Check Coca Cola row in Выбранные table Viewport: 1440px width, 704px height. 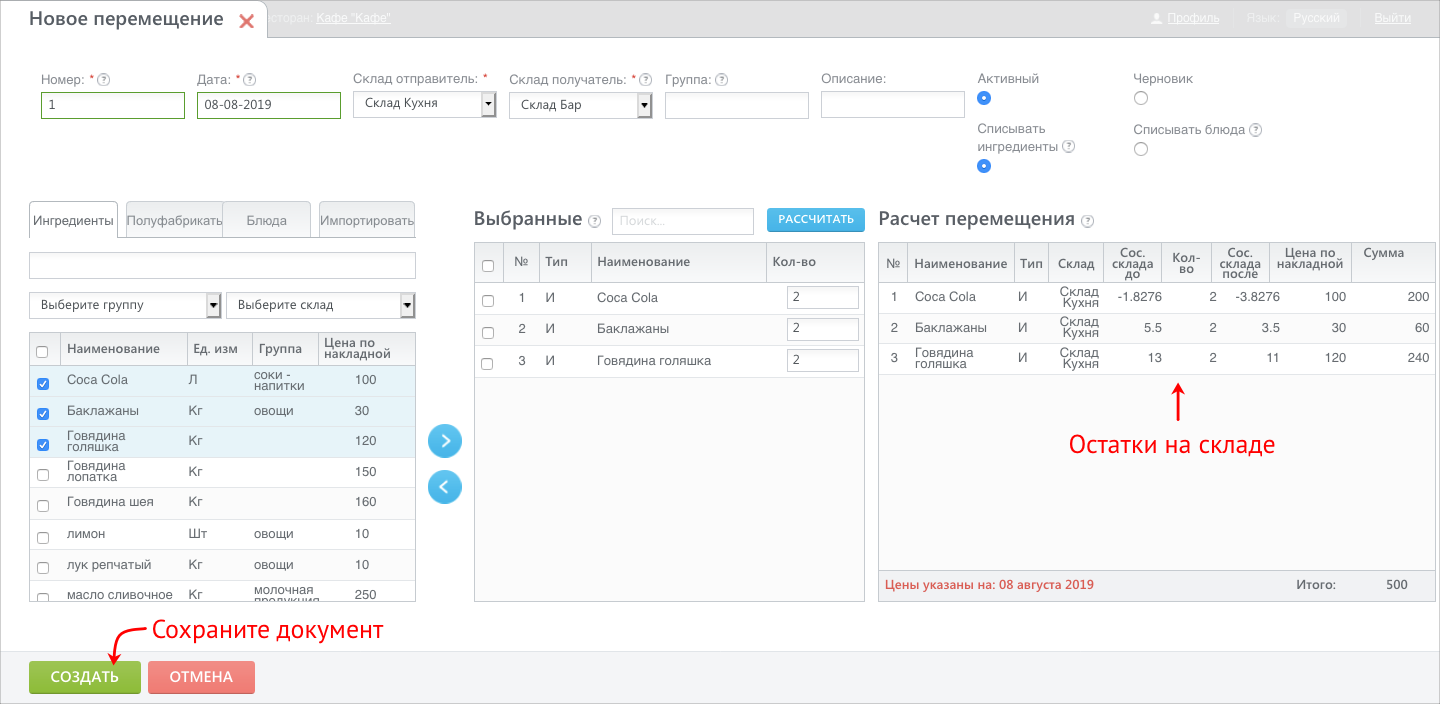[x=488, y=301]
